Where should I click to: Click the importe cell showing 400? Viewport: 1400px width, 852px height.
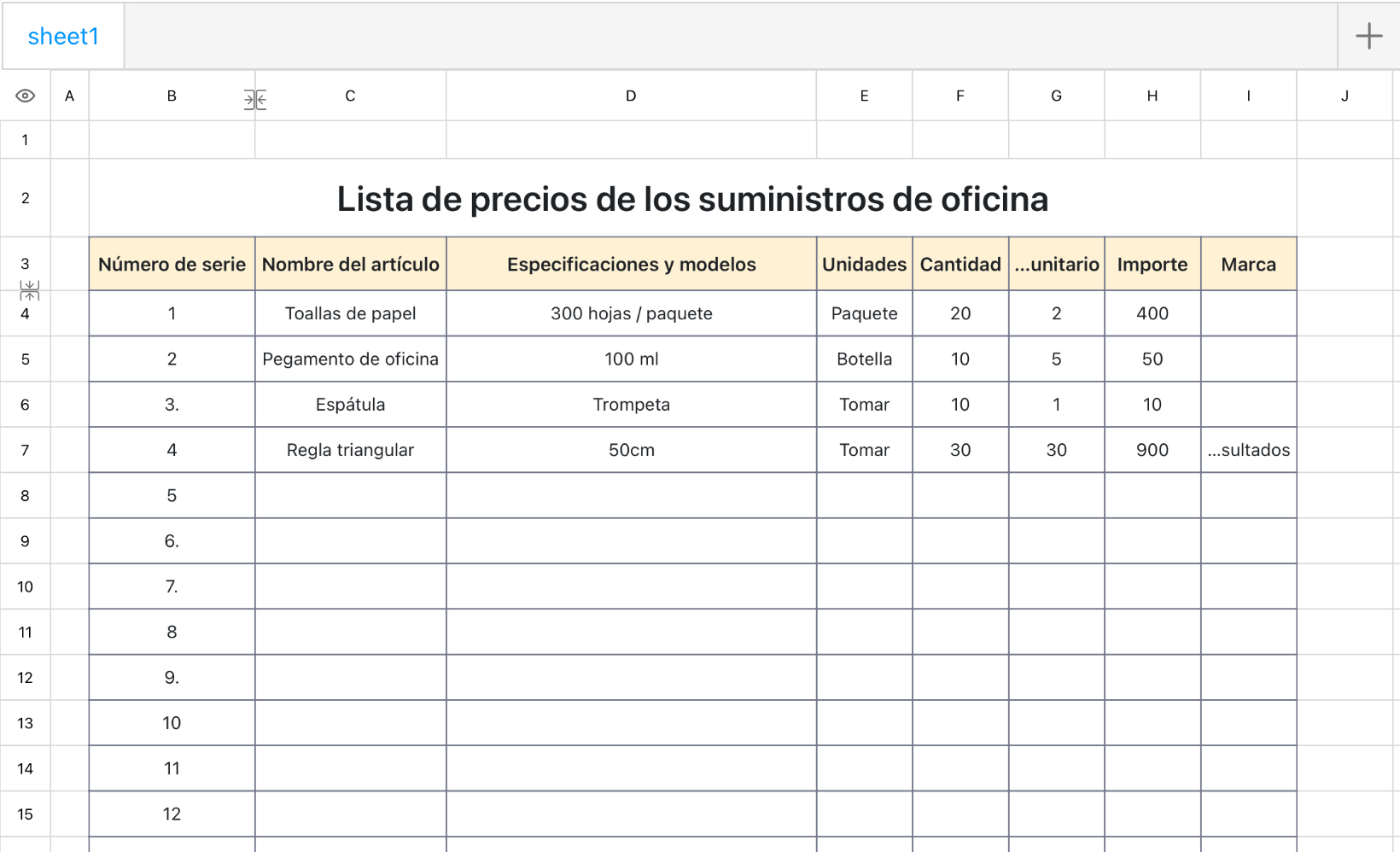(1152, 313)
